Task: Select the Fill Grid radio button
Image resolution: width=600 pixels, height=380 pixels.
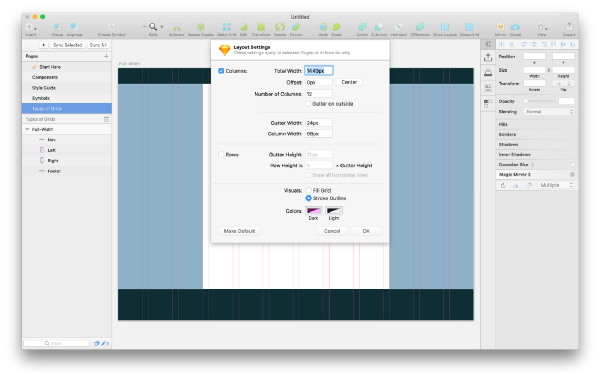Action: click(x=308, y=190)
